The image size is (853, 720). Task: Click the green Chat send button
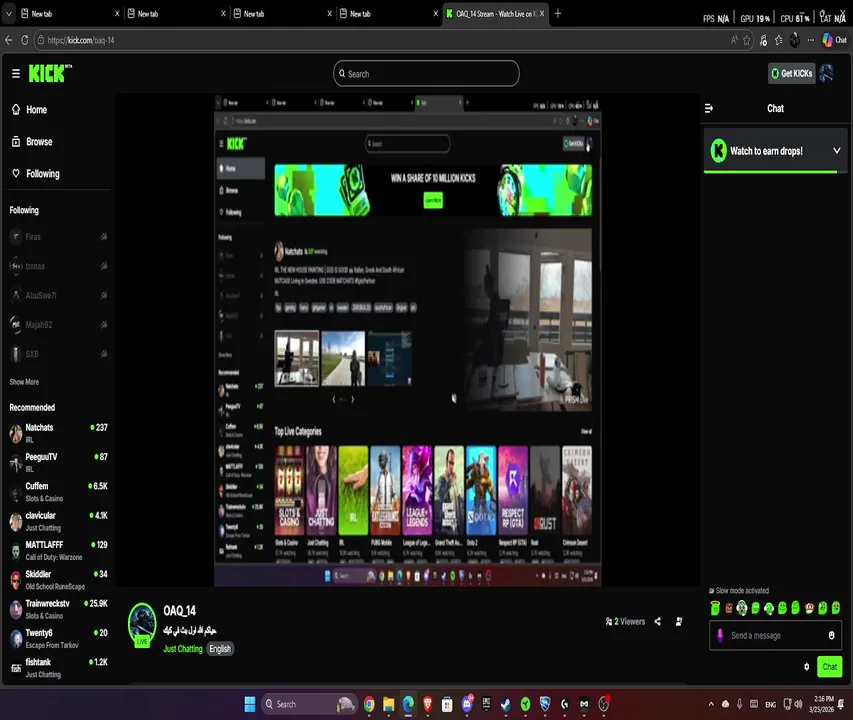tap(830, 667)
